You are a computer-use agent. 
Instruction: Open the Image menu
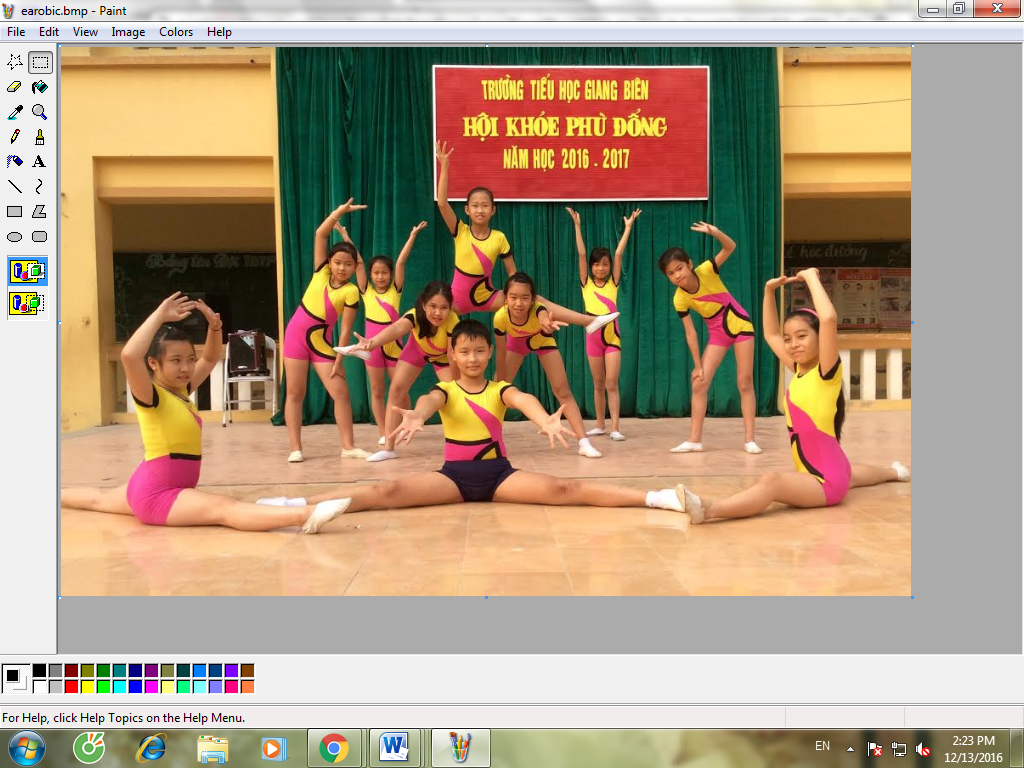point(128,32)
